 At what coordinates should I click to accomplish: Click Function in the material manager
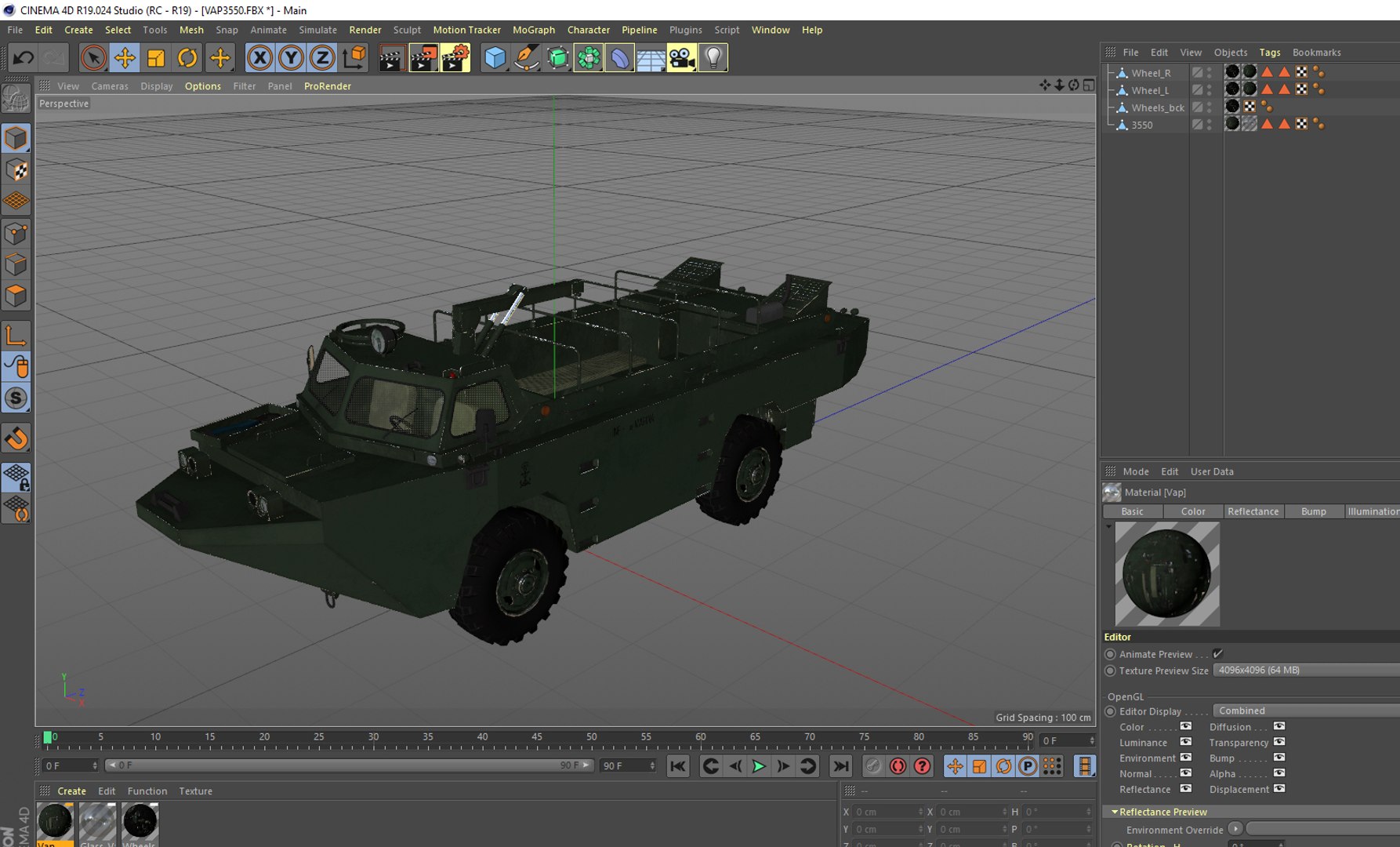(x=147, y=791)
